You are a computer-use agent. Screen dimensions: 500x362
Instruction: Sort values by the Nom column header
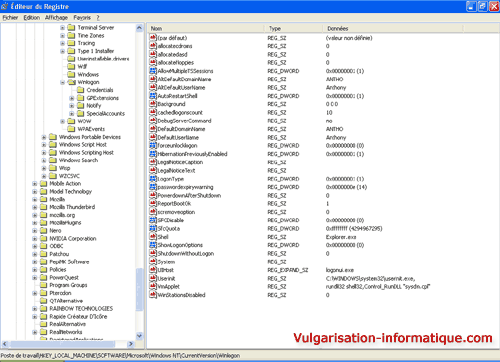(x=206, y=29)
